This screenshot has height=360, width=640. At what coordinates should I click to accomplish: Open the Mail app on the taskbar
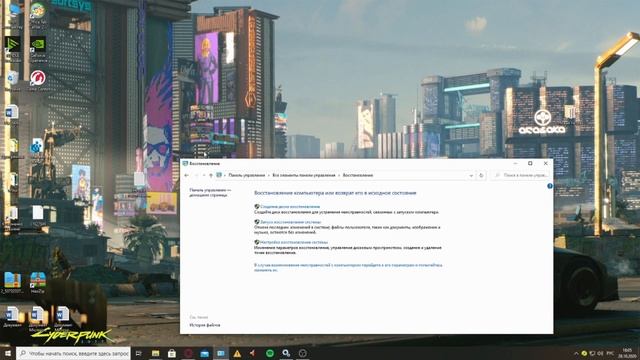click(204, 353)
